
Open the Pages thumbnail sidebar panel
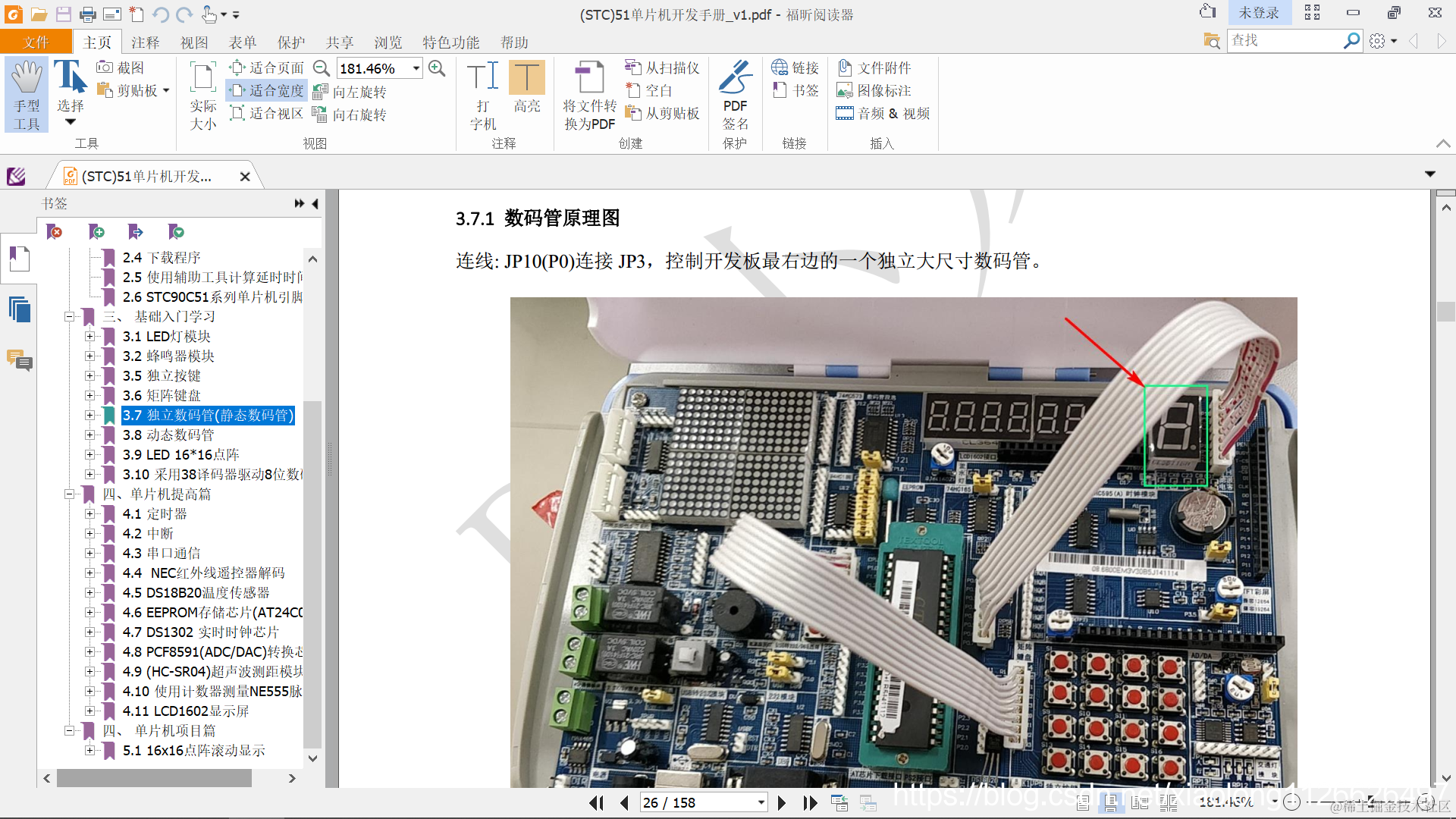click(x=19, y=309)
